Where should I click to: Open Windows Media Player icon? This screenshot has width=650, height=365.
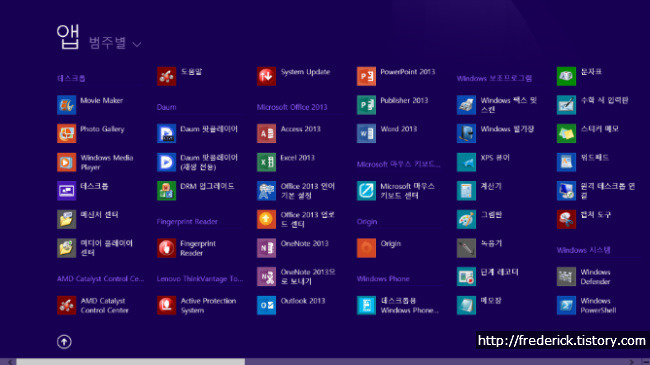tap(66, 162)
